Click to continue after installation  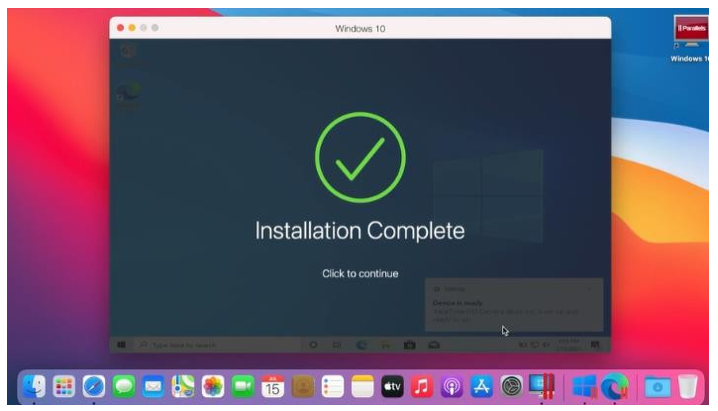click(360, 273)
